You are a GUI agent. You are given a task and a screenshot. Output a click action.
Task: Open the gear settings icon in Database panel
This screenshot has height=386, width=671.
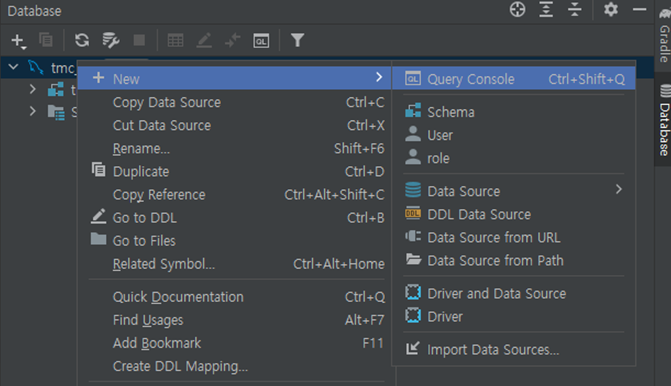[611, 9]
